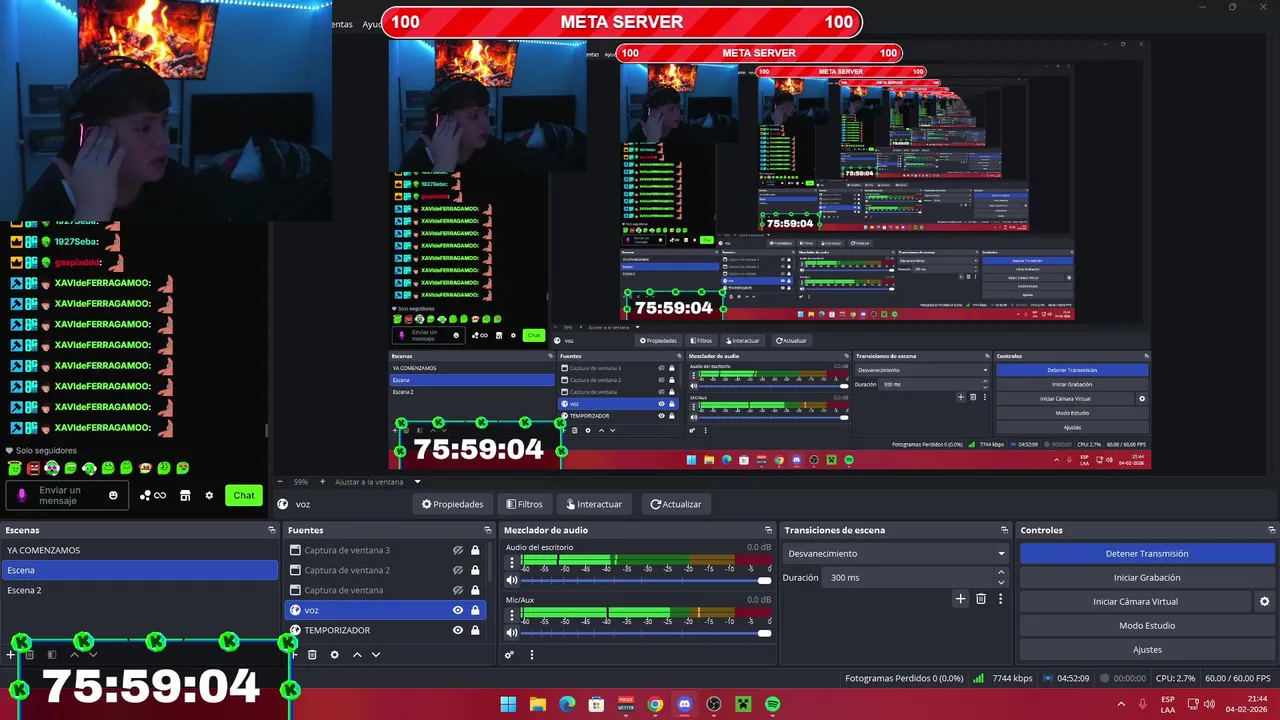The height and width of the screenshot is (720, 1280).
Task: Open source properties gear in Fuentes toolbar
Action: (334, 655)
